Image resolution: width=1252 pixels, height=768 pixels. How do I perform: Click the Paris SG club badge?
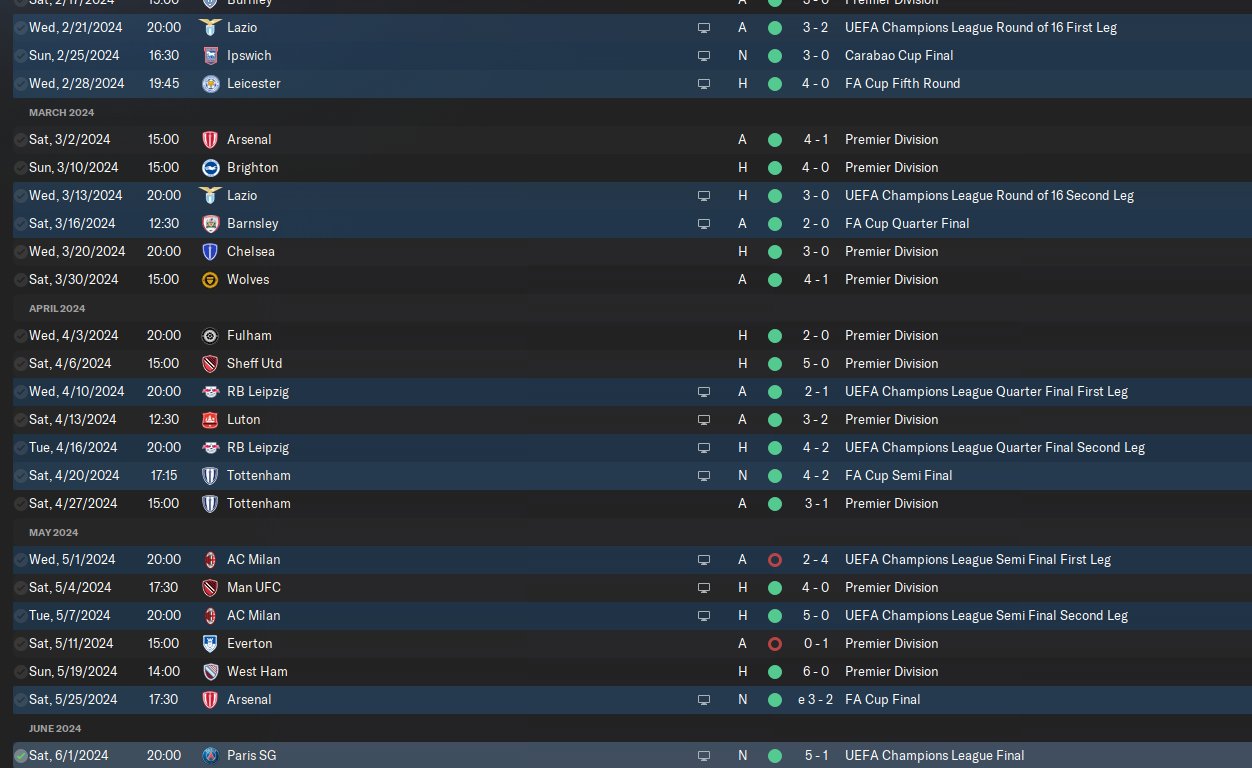(x=210, y=755)
